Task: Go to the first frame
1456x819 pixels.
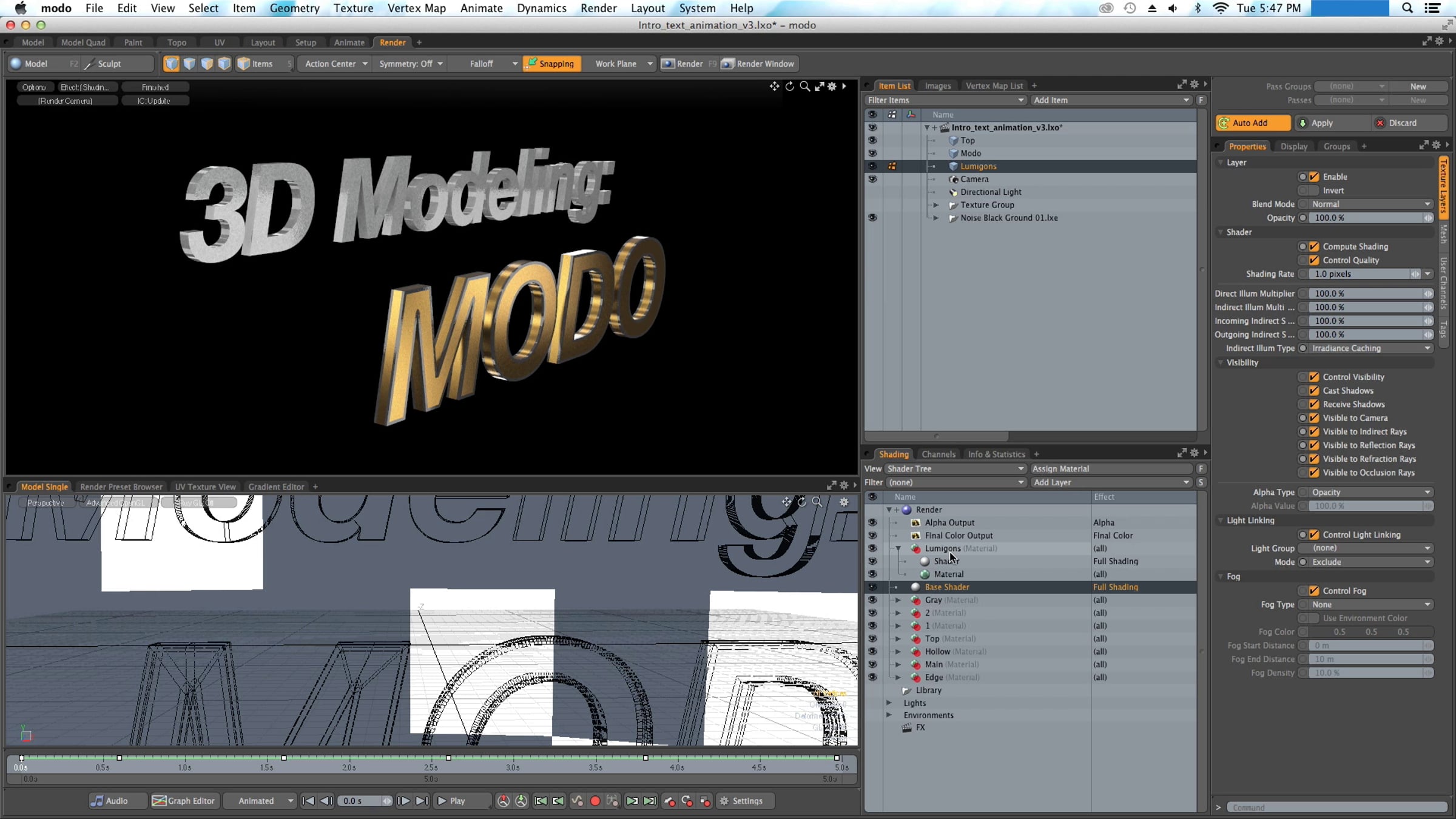Action: (308, 801)
